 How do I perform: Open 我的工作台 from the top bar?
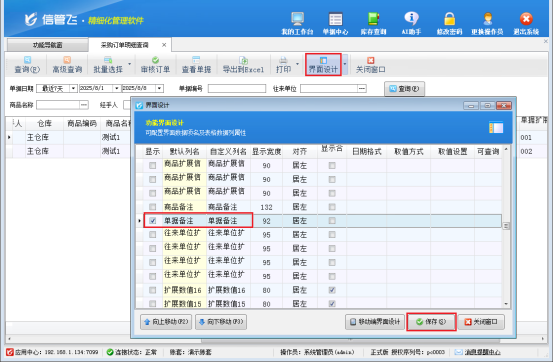(x=297, y=23)
